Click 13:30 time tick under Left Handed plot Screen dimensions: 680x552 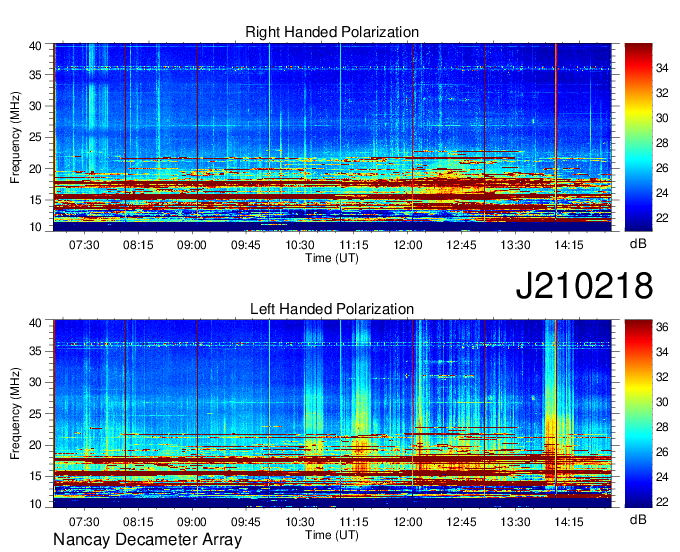coord(515,522)
